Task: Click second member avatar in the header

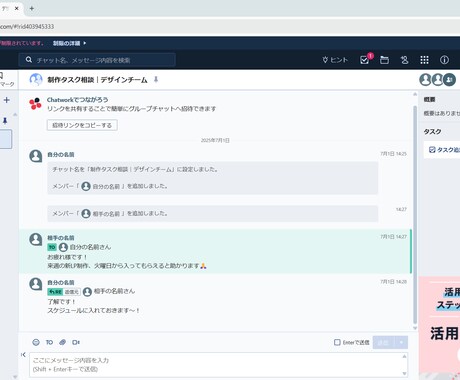Action: [437, 80]
